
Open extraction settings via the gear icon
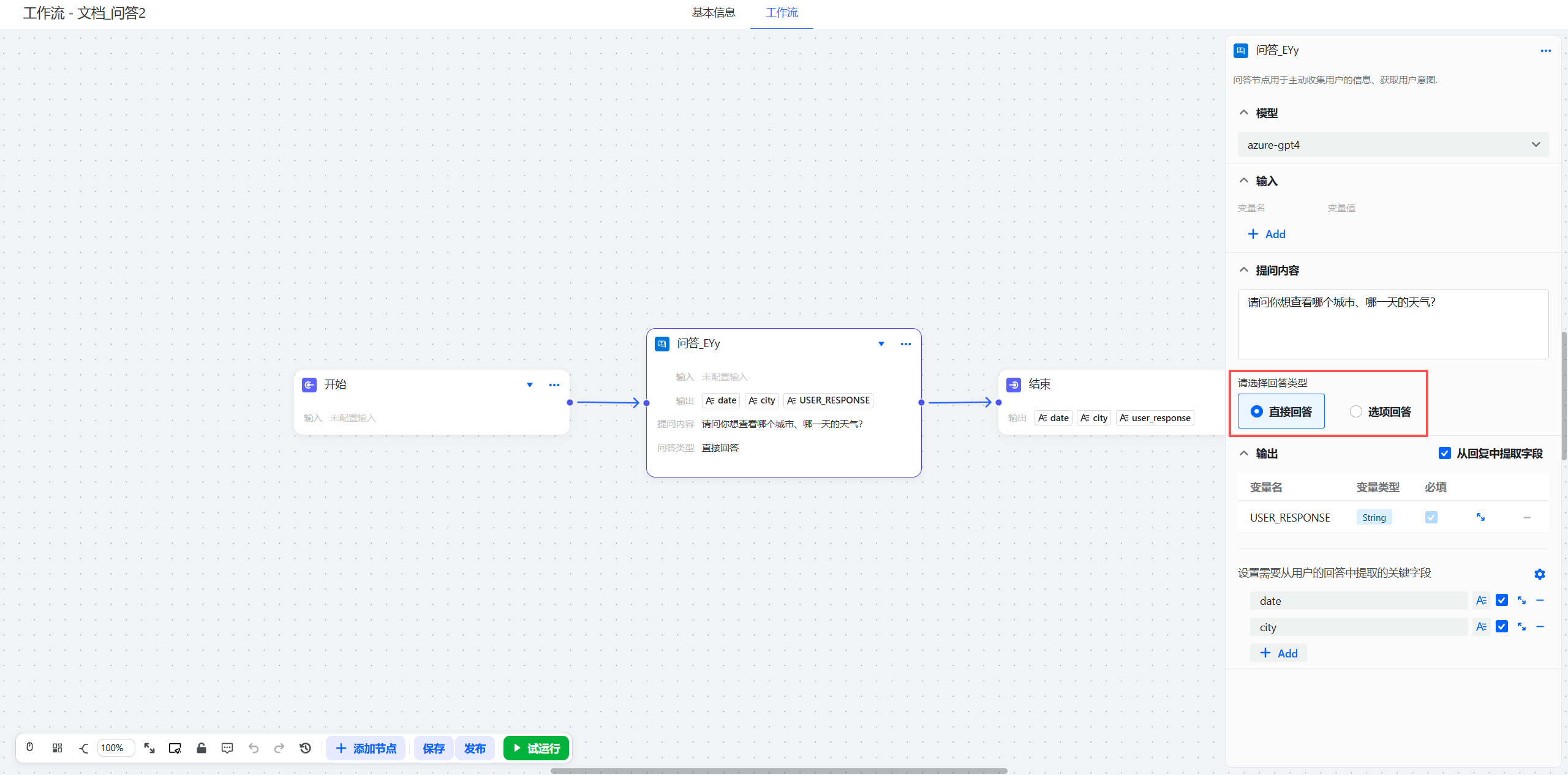point(1539,574)
